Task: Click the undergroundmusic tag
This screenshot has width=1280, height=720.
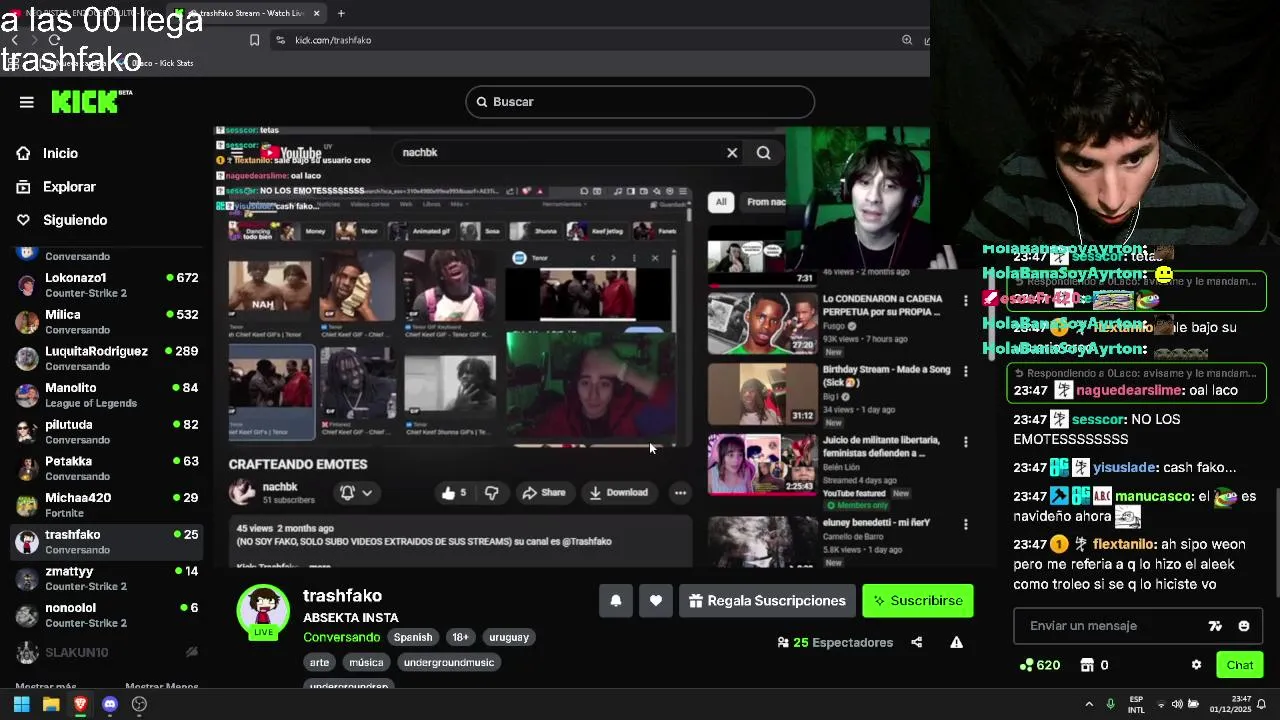Action: click(x=449, y=662)
